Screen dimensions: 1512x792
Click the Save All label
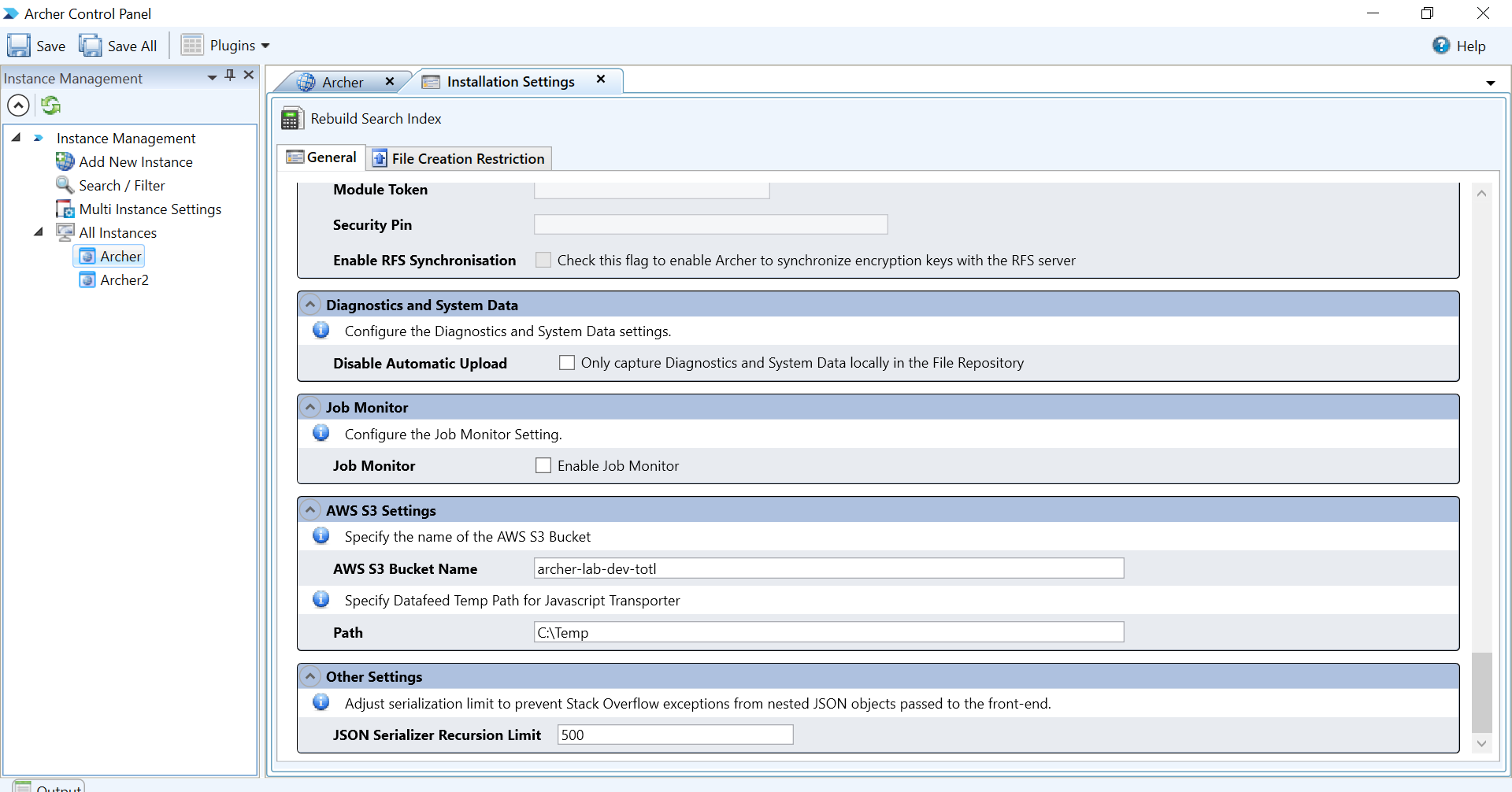coord(132,46)
